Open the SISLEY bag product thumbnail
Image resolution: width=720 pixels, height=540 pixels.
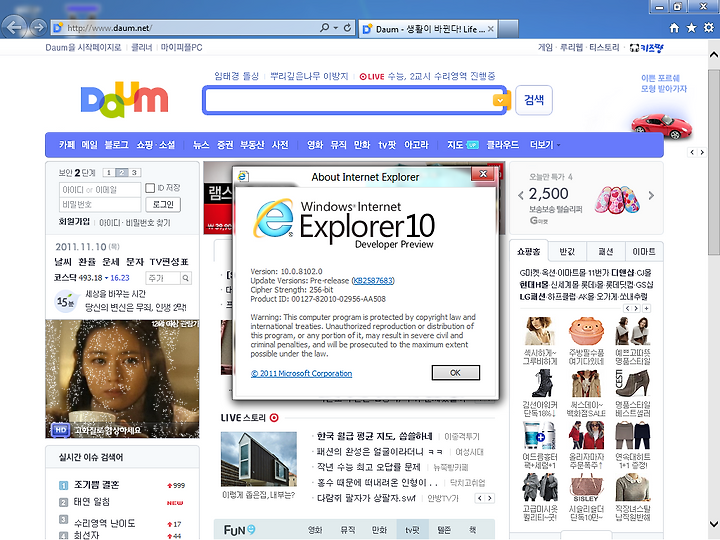point(586,488)
